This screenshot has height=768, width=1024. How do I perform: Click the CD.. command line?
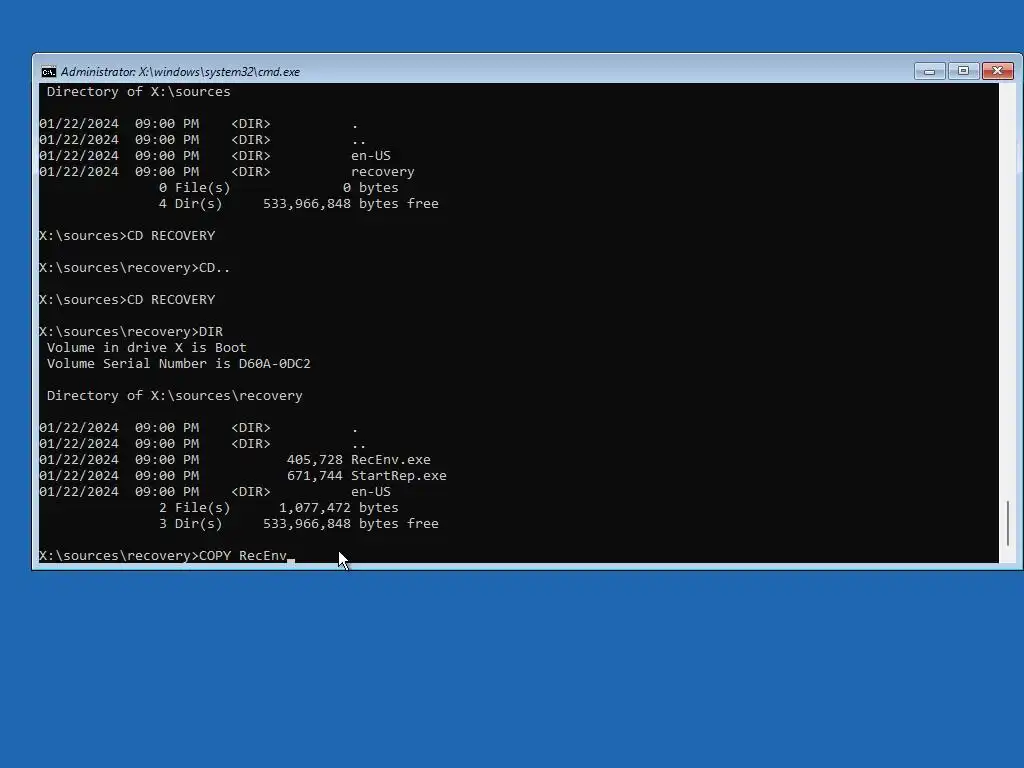tap(135, 268)
